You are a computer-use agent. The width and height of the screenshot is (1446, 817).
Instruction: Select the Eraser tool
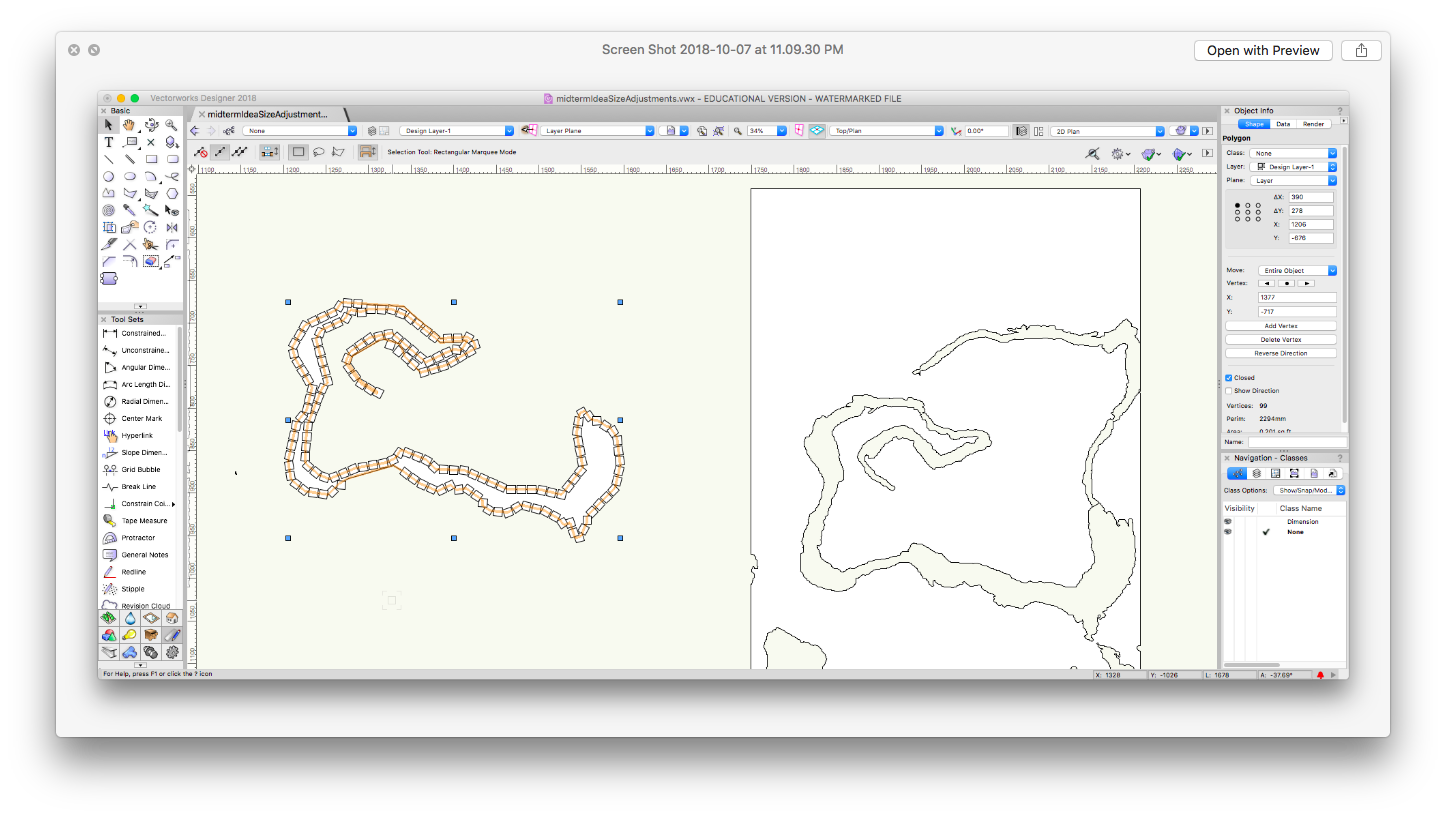151,261
